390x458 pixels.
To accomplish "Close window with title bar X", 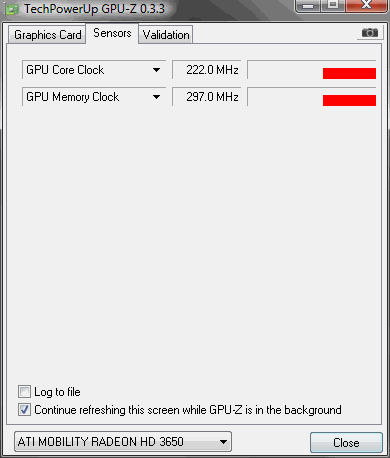I will click(x=367, y=5).
